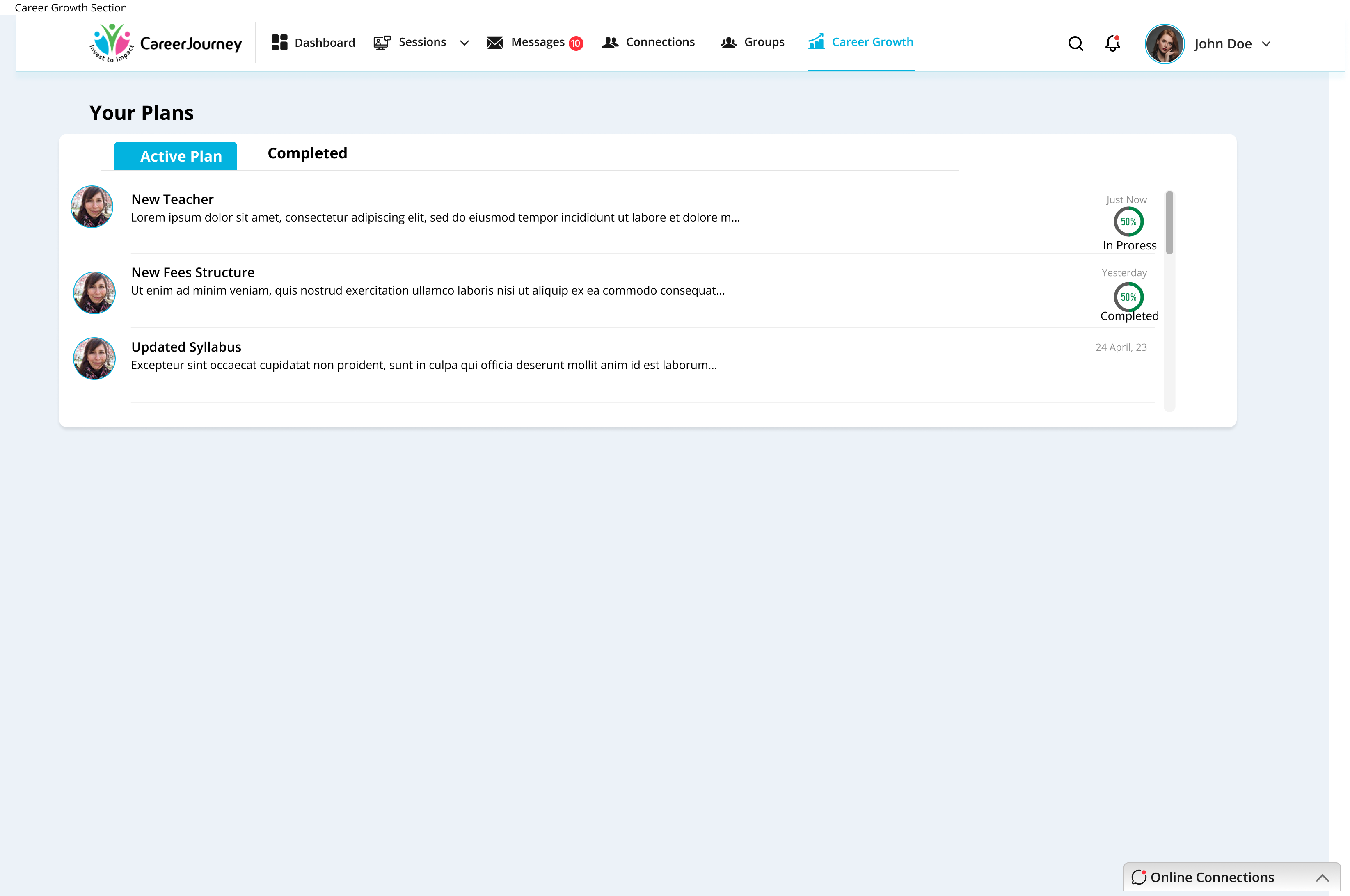The height and width of the screenshot is (896, 1350).
Task: Click the Dashboard grid icon
Action: coord(279,42)
